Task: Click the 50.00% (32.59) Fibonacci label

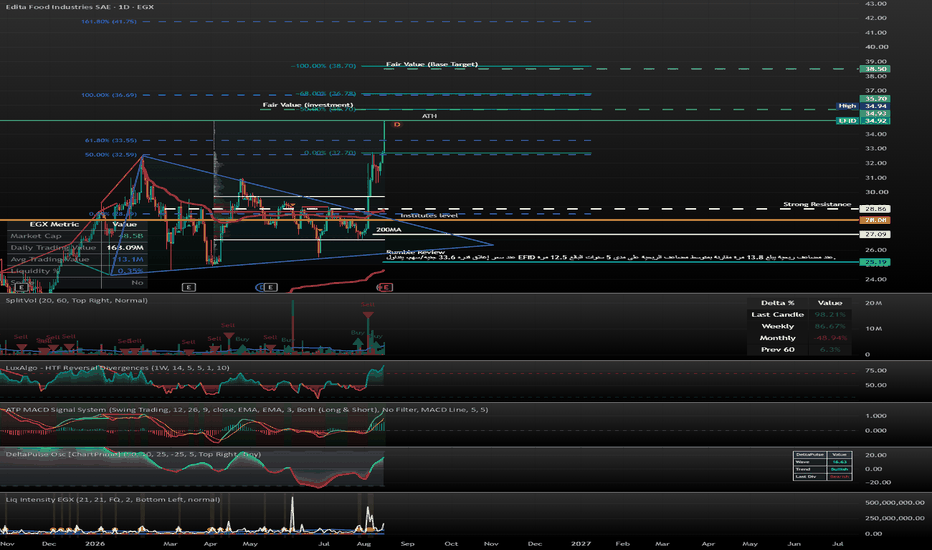Action: click(x=111, y=155)
